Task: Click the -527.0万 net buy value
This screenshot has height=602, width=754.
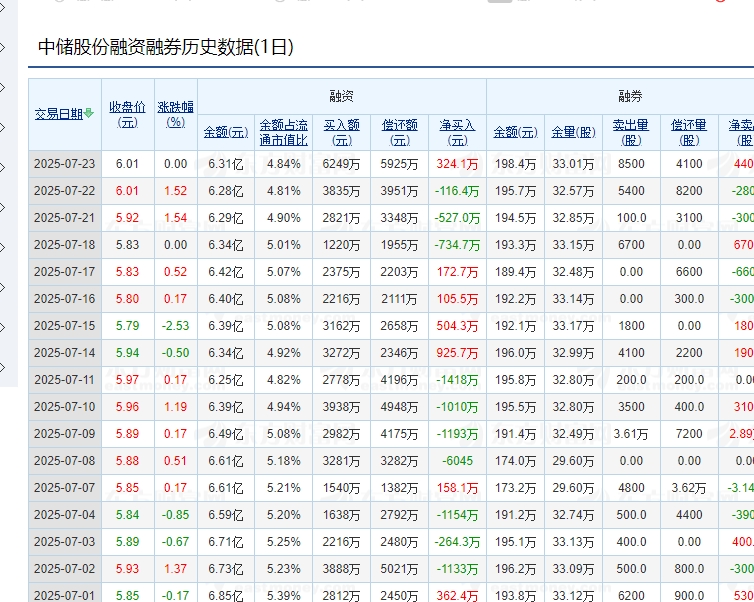Action: (x=457, y=218)
